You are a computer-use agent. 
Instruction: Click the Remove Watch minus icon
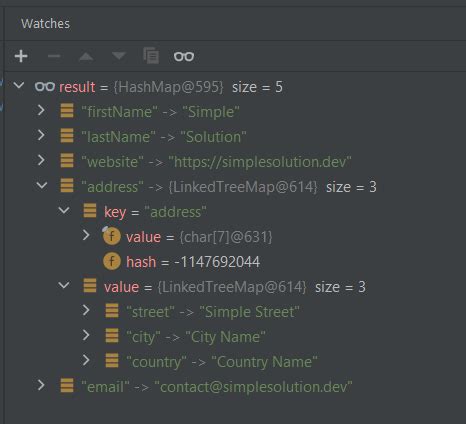pos(54,56)
